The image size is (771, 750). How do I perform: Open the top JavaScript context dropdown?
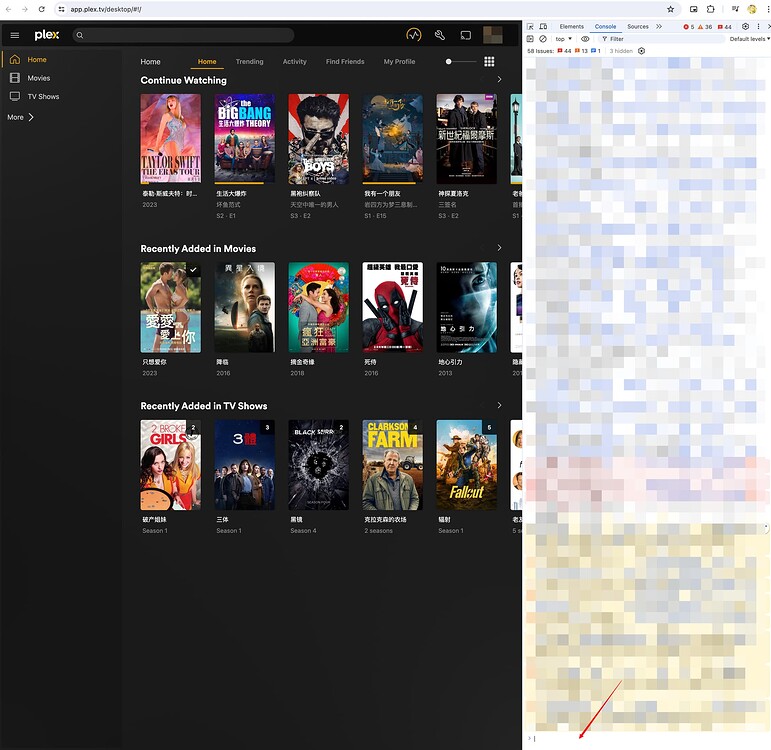pos(564,39)
